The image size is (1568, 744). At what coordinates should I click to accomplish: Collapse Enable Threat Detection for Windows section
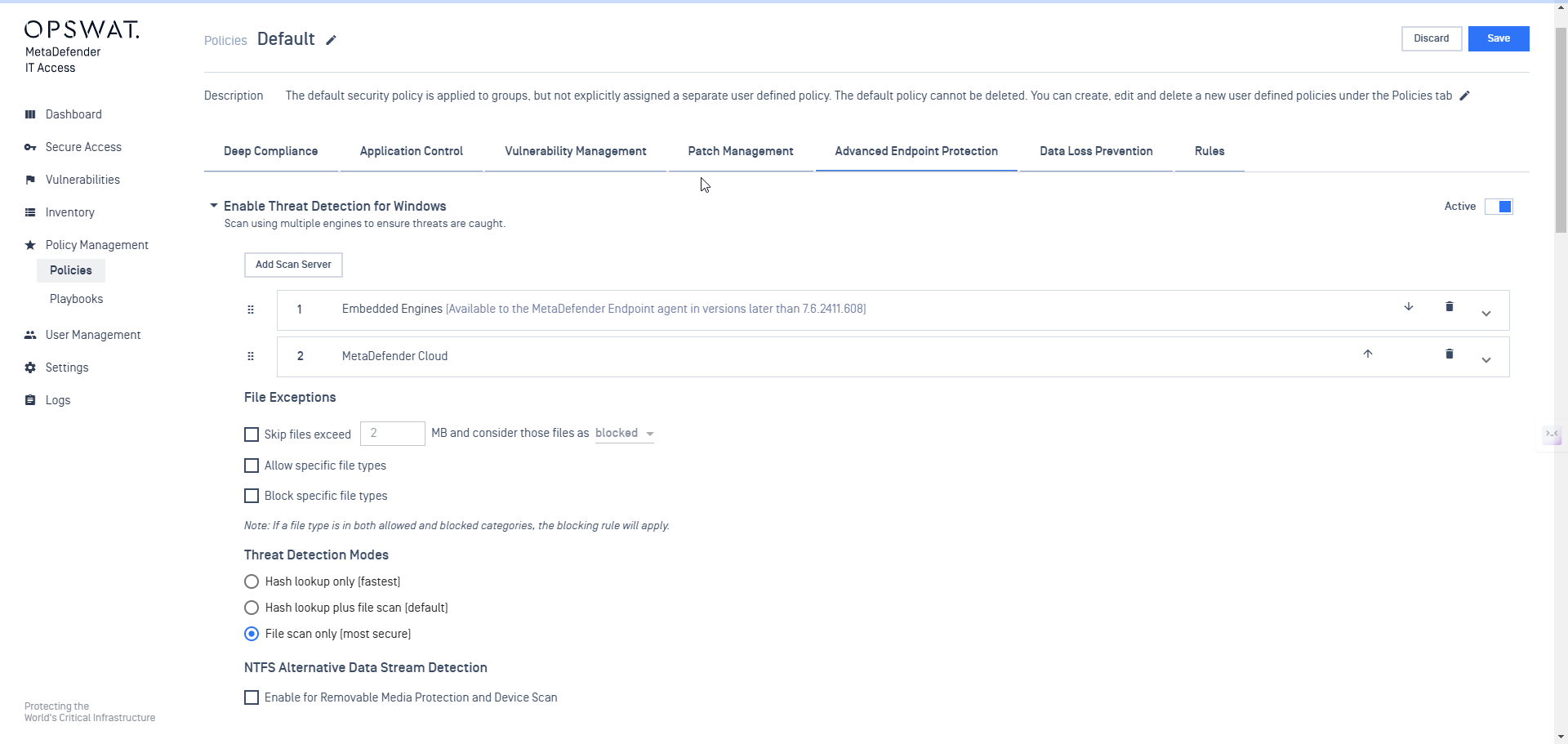point(214,206)
